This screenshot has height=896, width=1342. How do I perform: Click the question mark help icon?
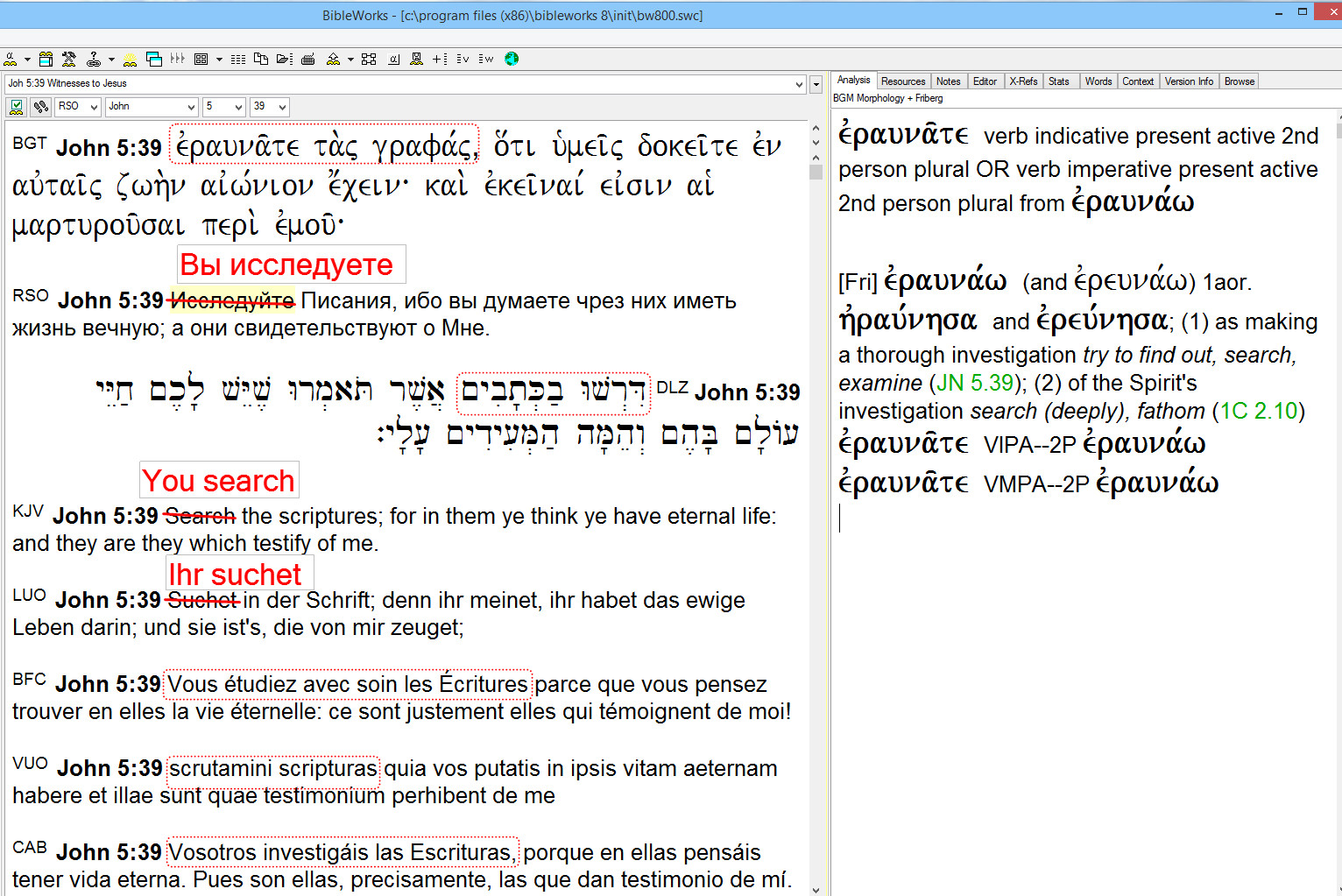pyautogui.click(x=93, y=59)
